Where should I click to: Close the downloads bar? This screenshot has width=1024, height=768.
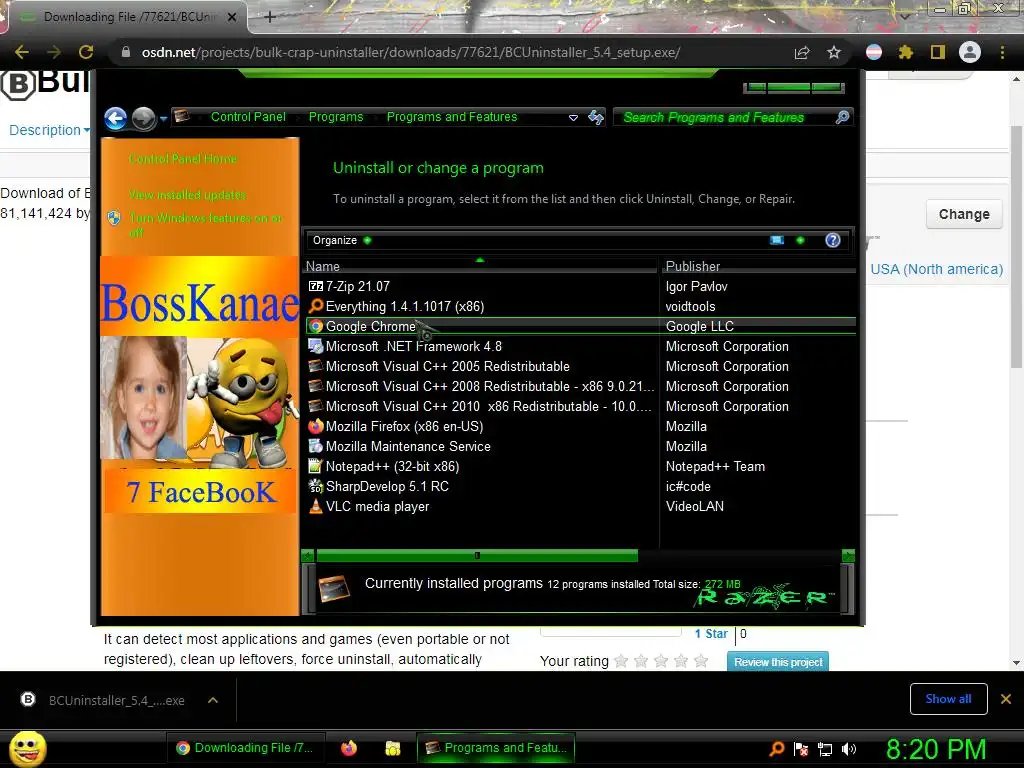click(x=1006, y=699)
